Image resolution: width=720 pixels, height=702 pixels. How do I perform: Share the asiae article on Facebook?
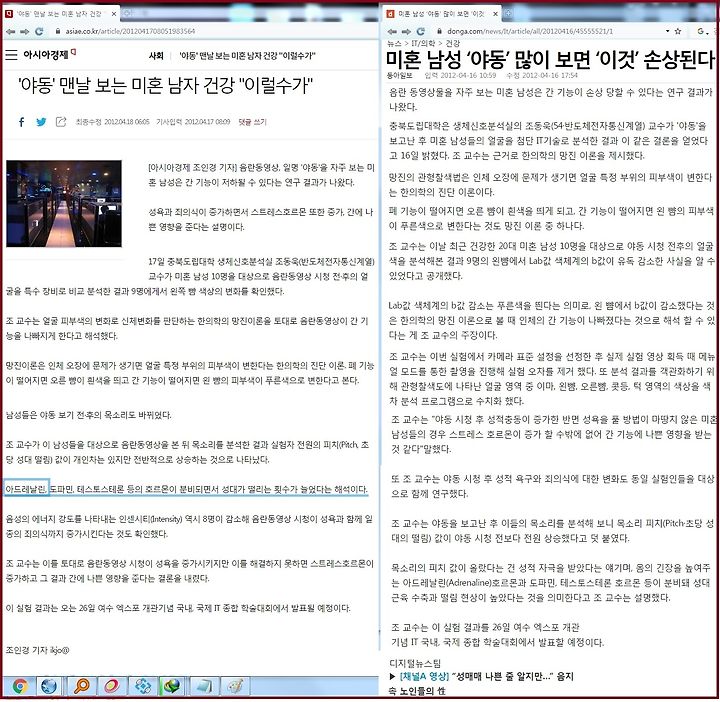(21, 122)
